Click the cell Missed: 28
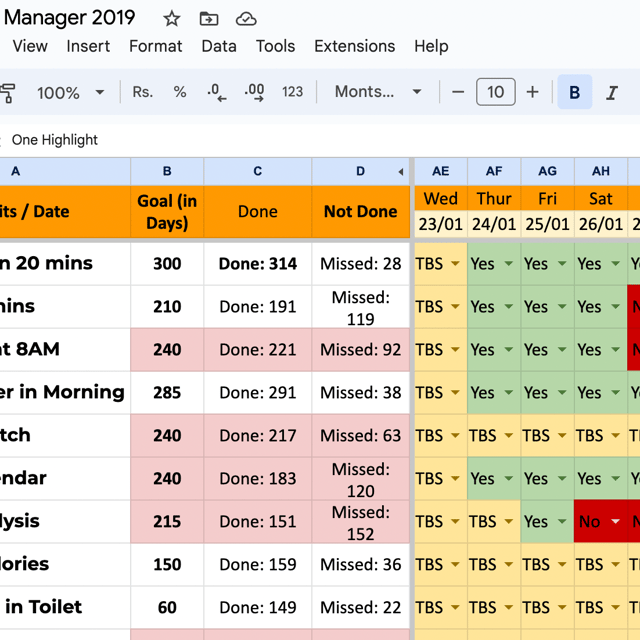The height and width of the screenshot is (640, 640). [x=360, y=264]
